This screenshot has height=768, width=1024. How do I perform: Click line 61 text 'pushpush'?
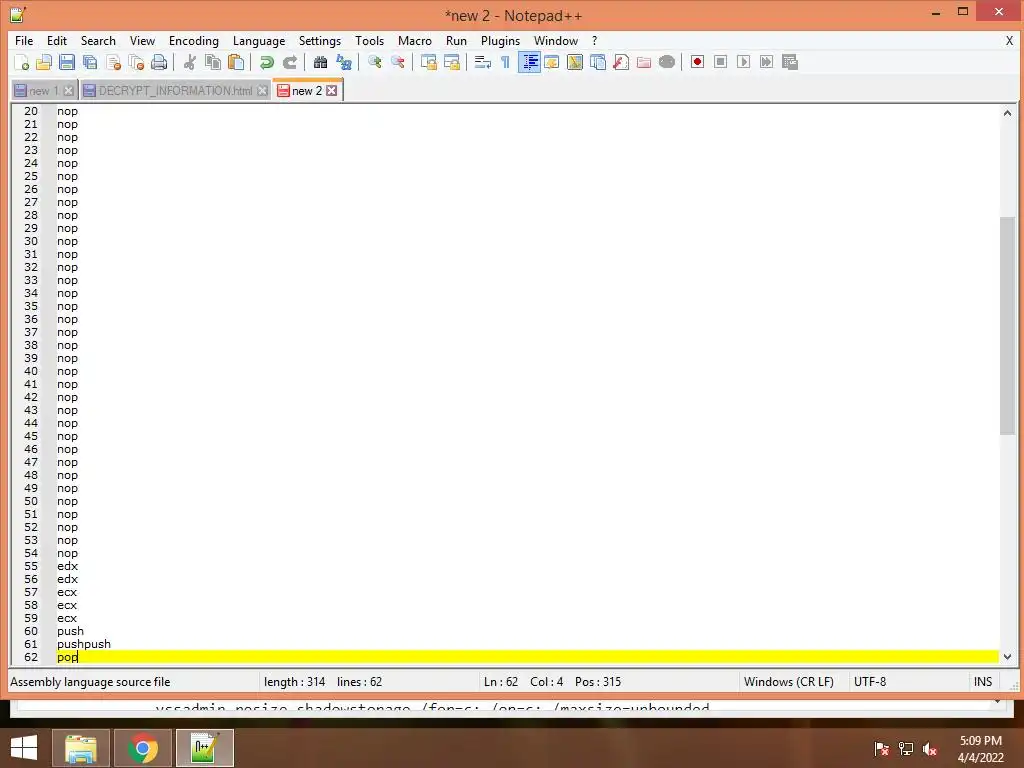click(x=84, y=644)
